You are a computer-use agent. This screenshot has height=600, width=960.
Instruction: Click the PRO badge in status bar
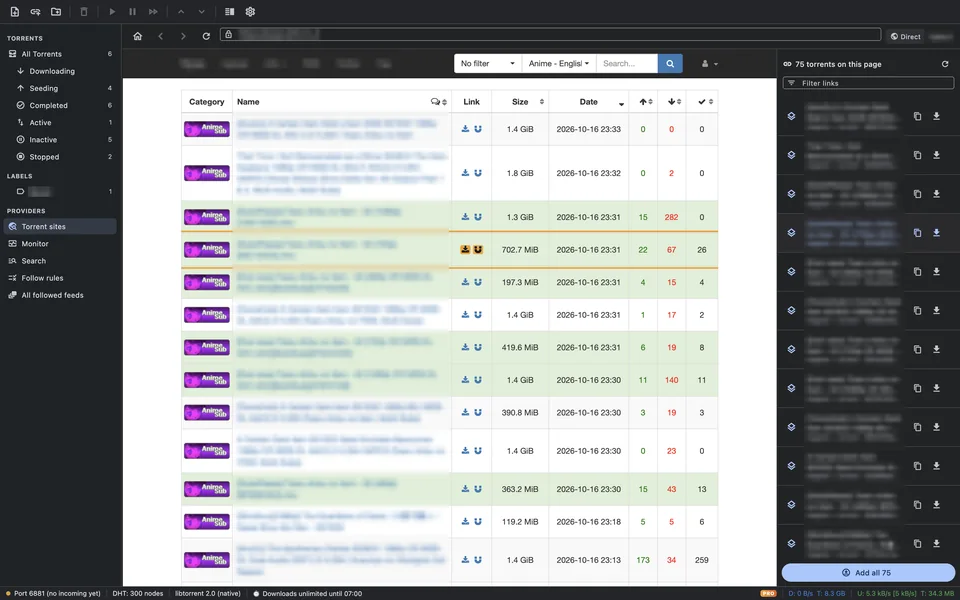coord(768,593)
